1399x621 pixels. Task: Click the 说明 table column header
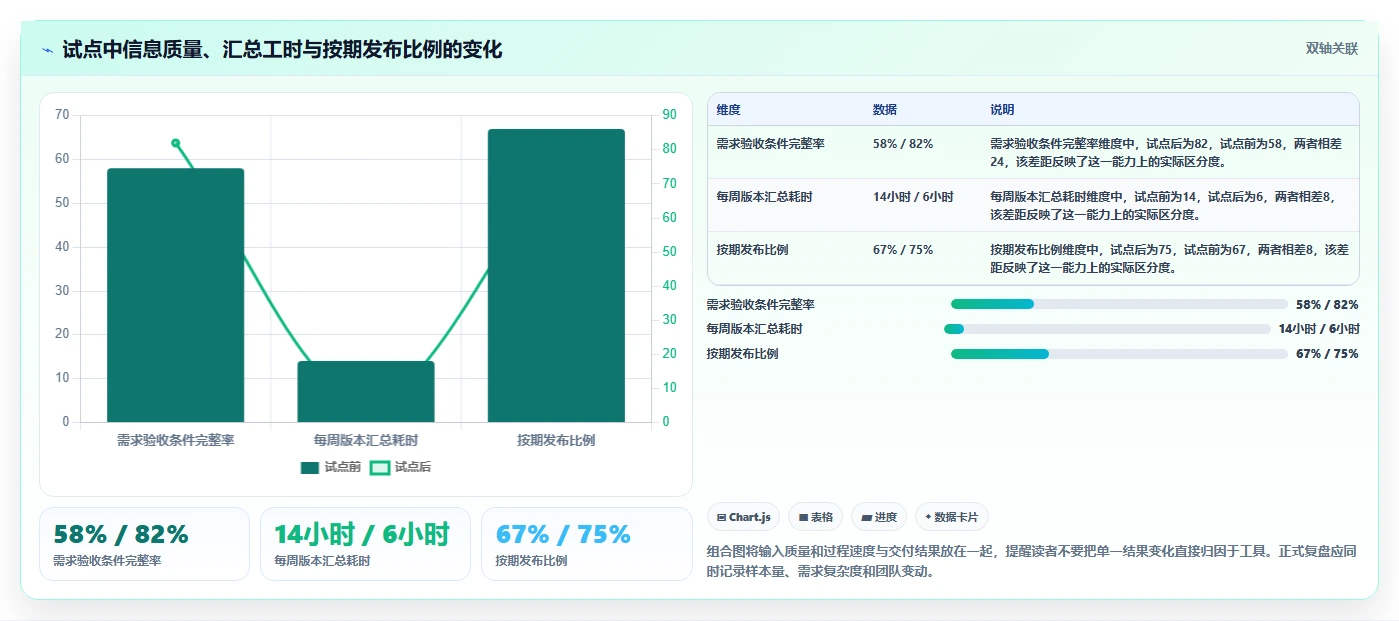1002,110
